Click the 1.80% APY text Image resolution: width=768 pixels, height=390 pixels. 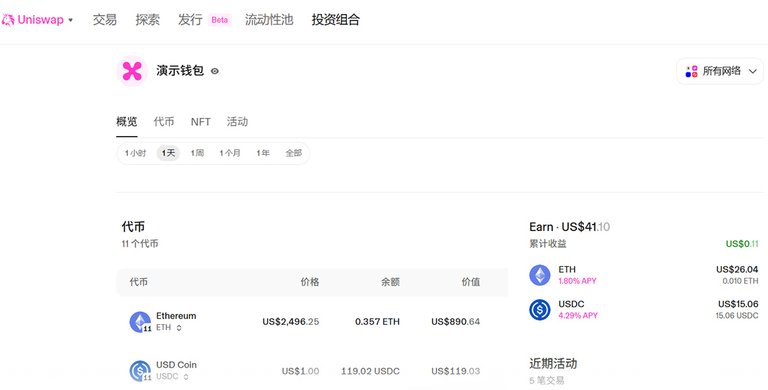coord(577,281)
